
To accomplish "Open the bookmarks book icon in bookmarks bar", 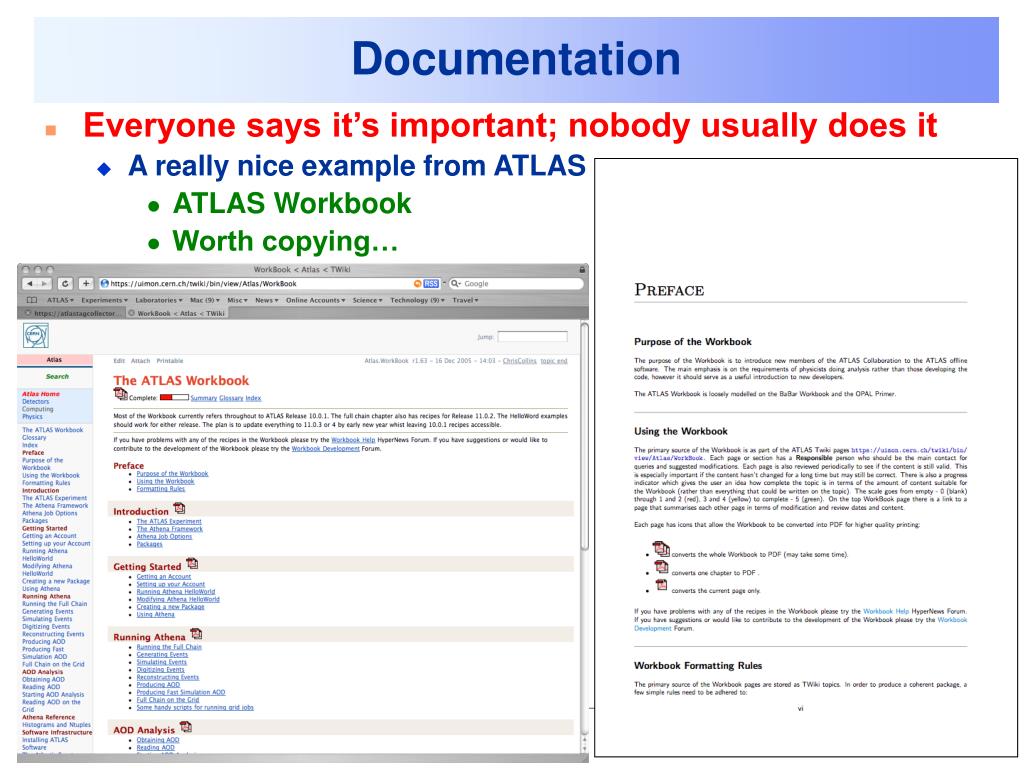I will pyautogui.click(x=31, y=300).
